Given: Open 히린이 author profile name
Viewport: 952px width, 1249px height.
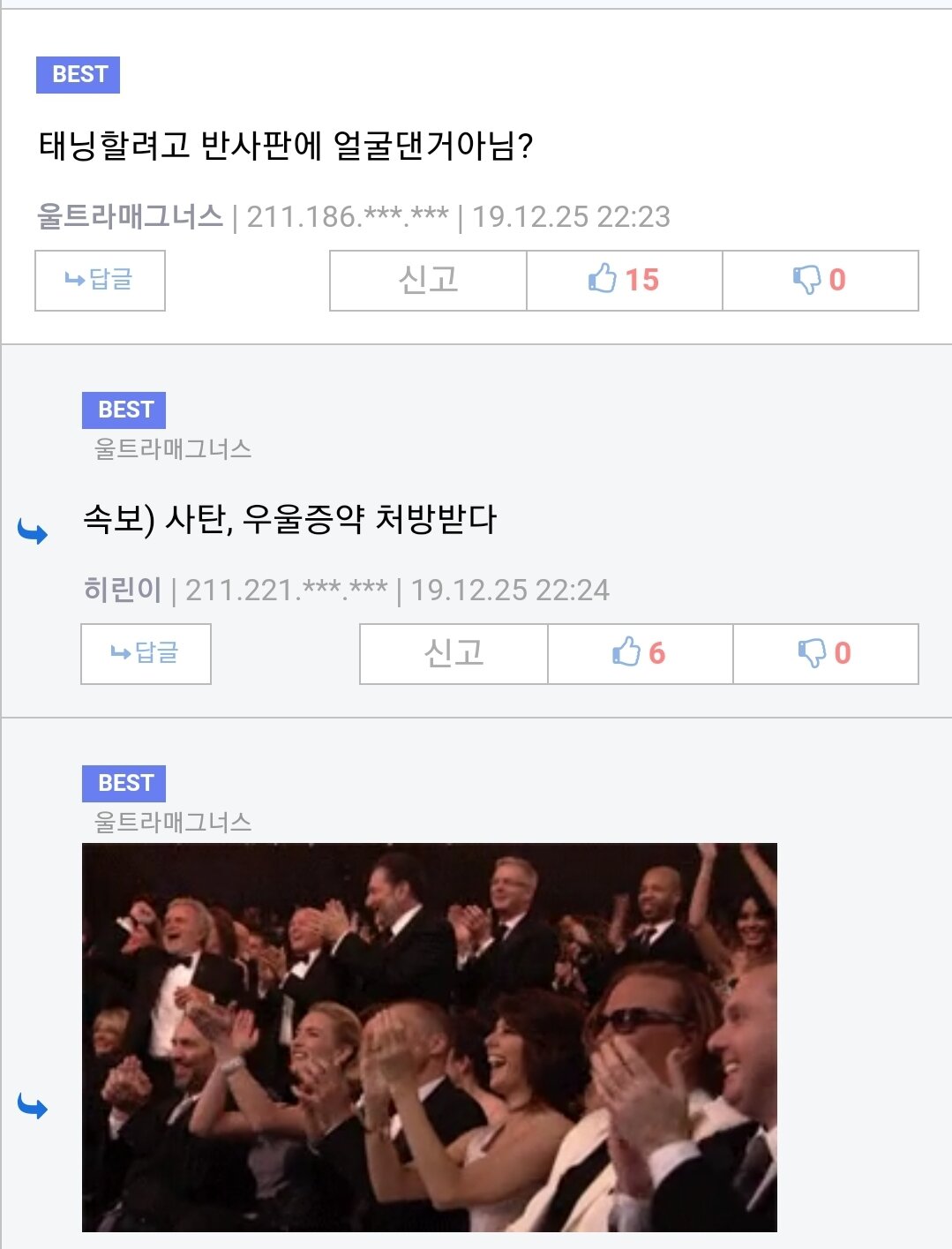Looking at the screenshot, I should [x=123, y=590].
